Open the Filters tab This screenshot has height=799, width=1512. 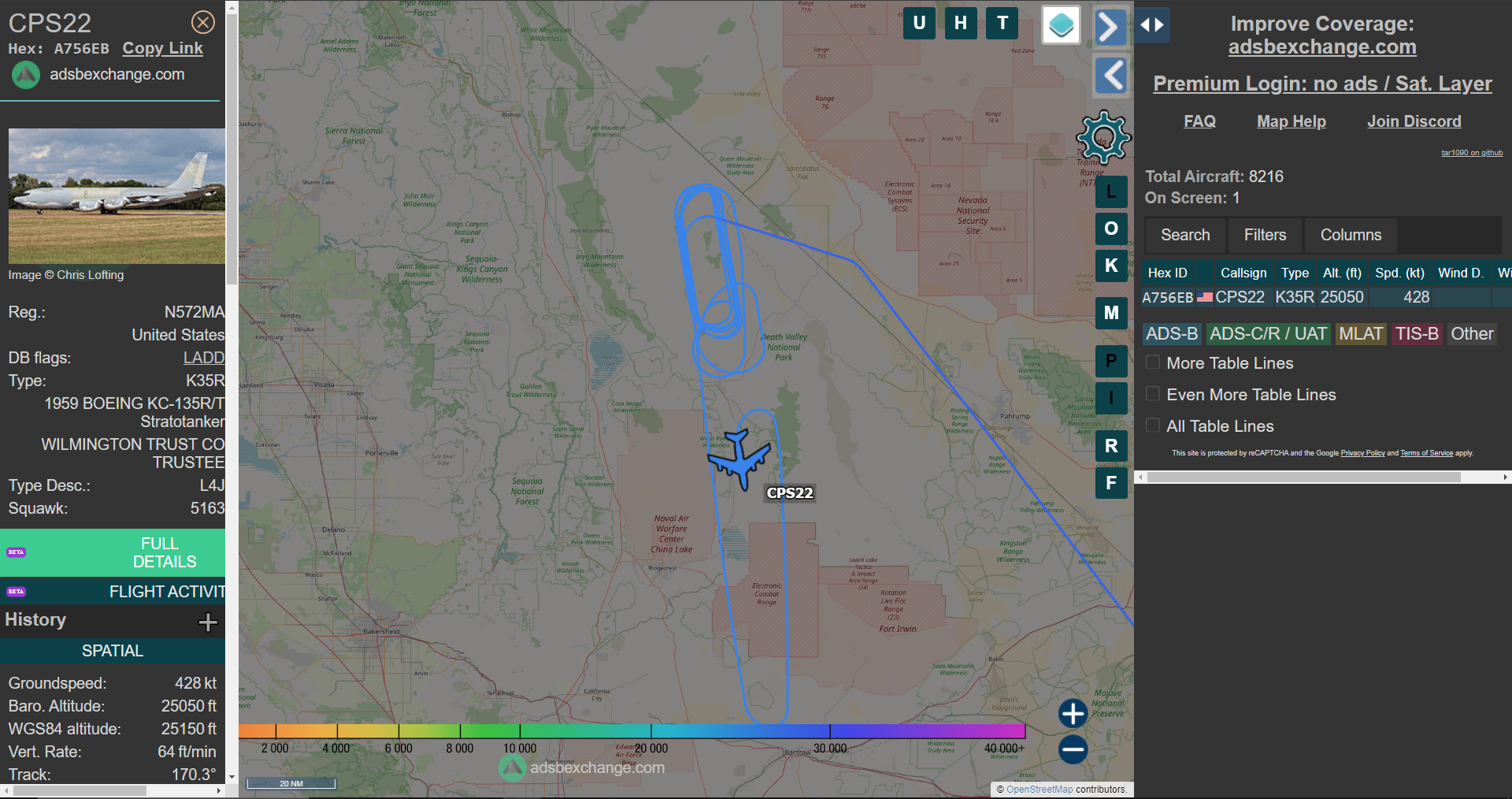click(1265, 235)
